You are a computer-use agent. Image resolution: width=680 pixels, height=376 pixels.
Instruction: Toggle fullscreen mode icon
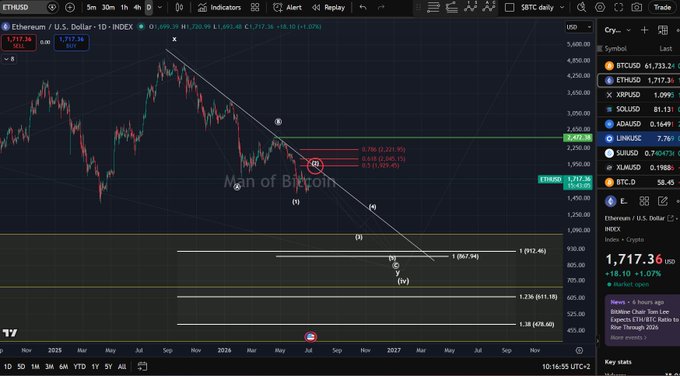(x=618, y=7)
